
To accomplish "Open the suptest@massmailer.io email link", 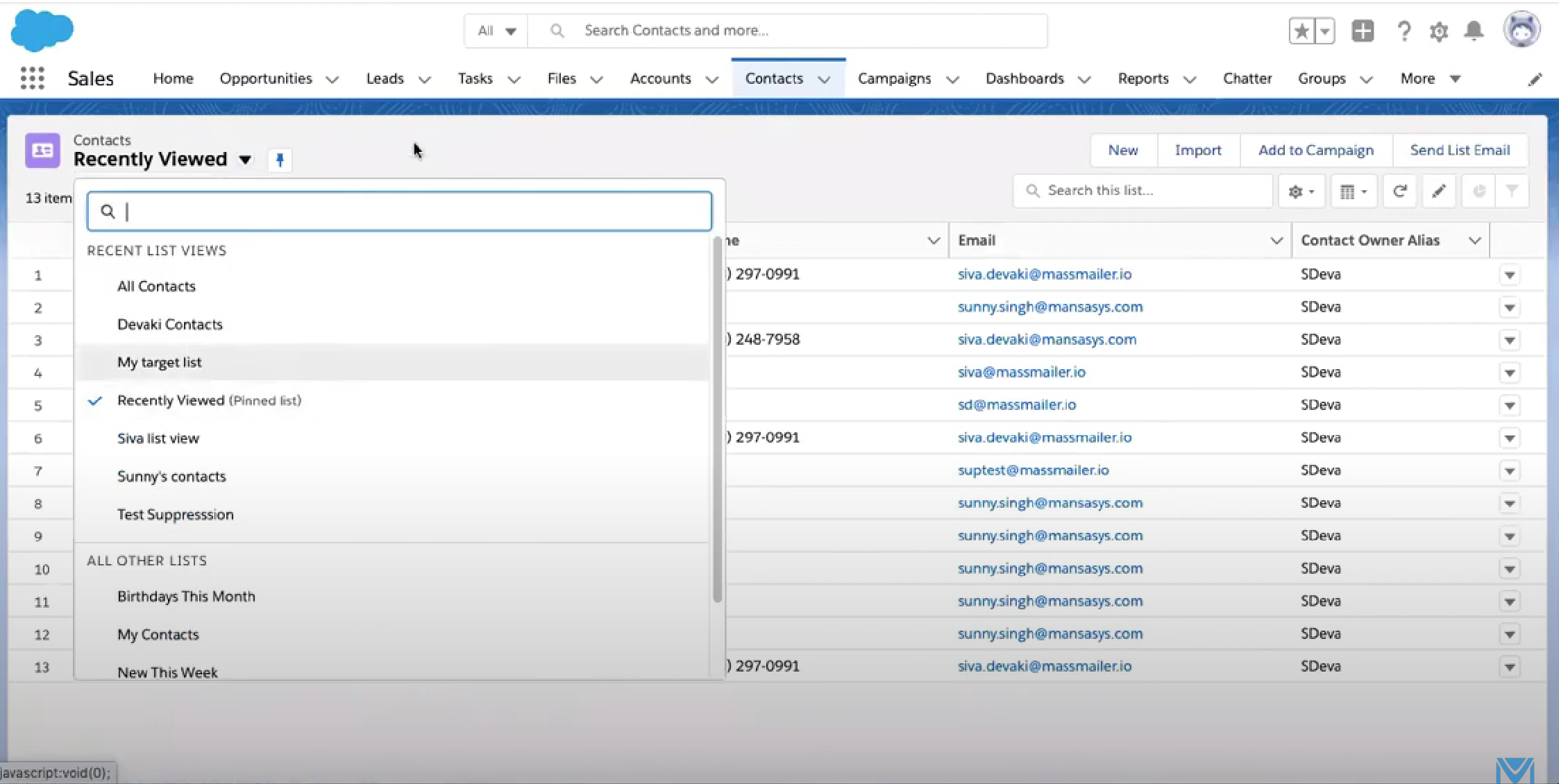I will tap(1033, 470).
